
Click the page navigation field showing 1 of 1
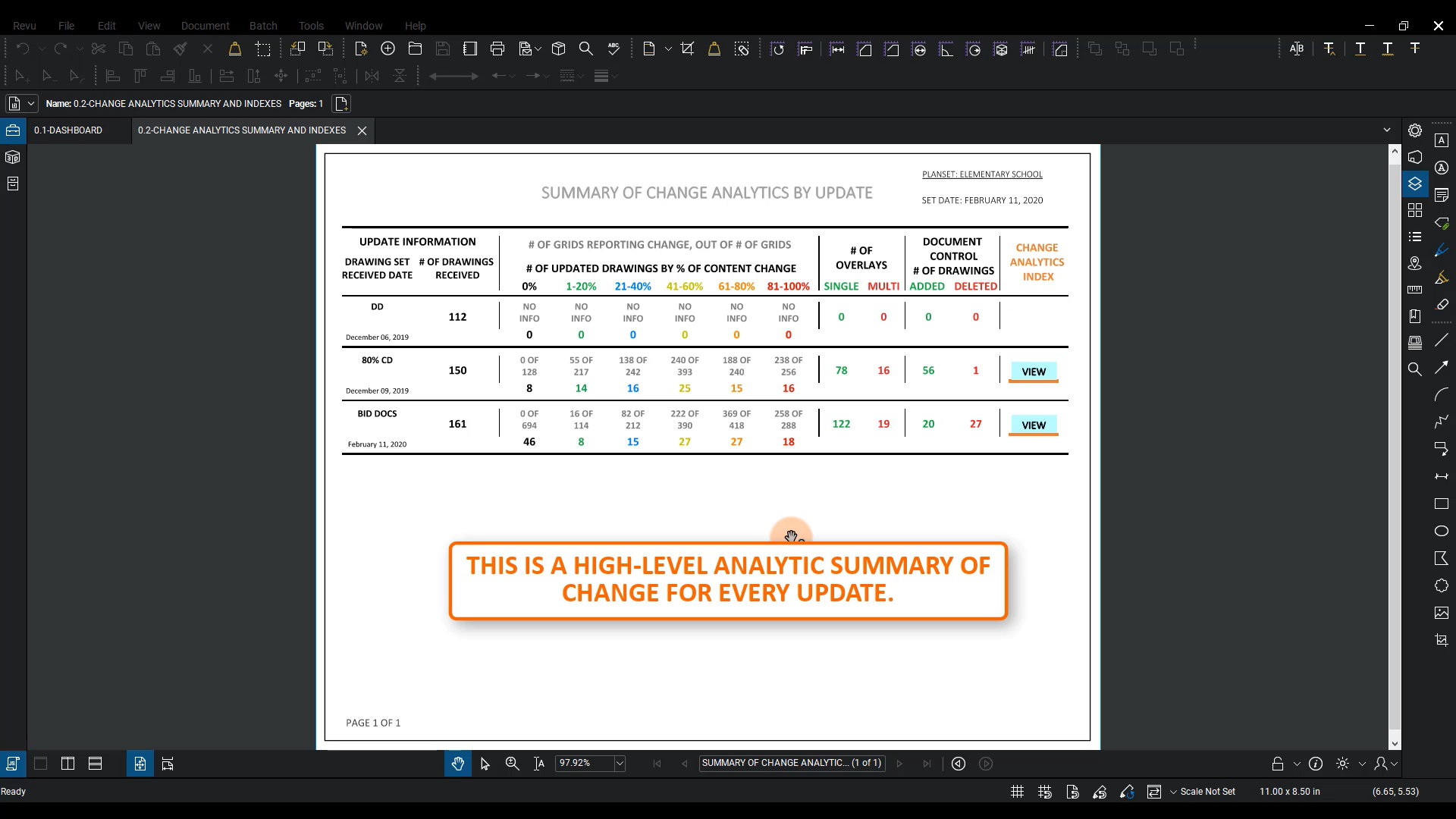pyautogui.click(x=792, y=763)
